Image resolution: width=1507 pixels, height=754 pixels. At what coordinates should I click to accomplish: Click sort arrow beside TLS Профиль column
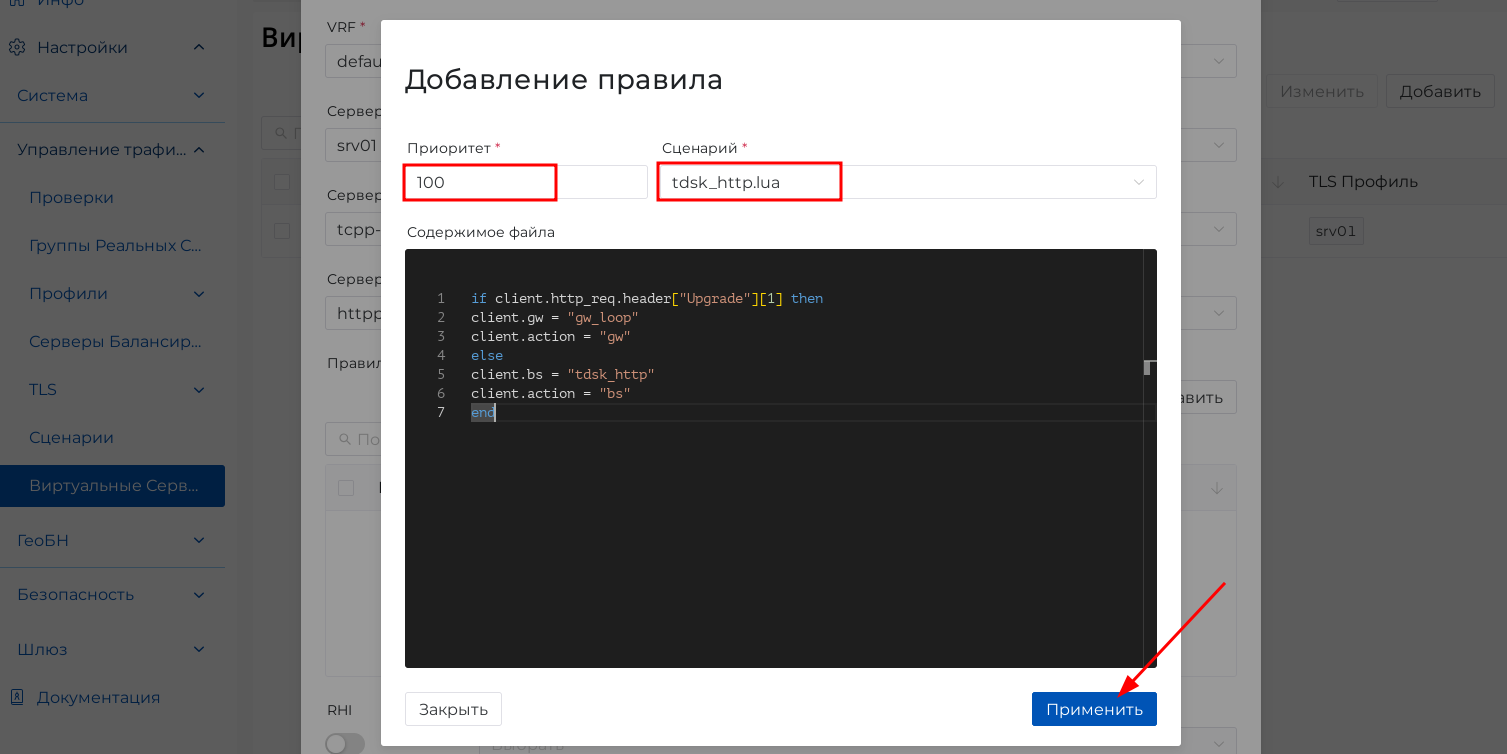pos(1278,182)
